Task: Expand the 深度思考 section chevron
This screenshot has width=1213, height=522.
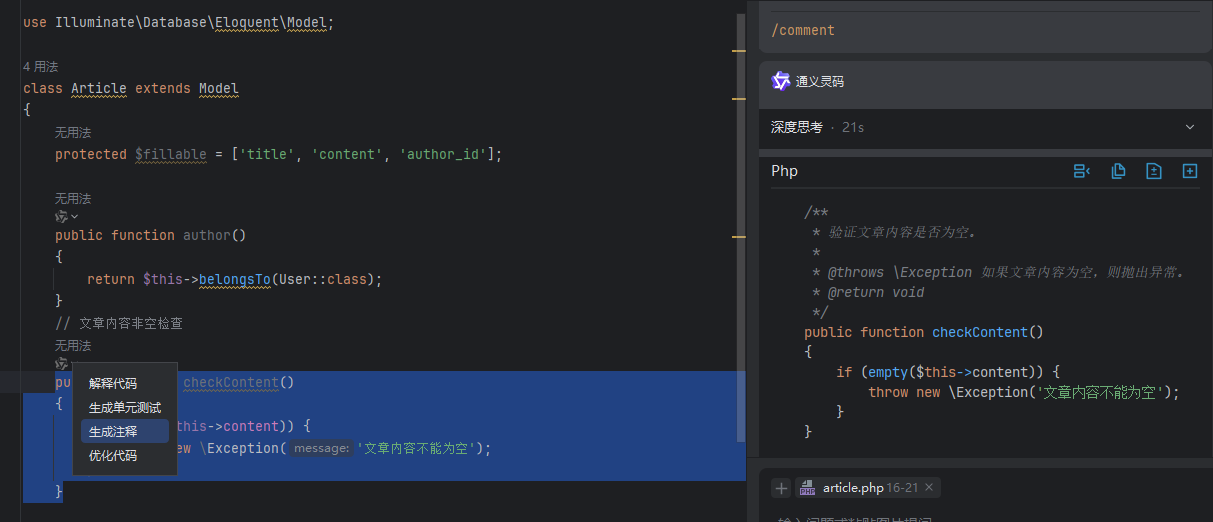Action: [1190, 127]
